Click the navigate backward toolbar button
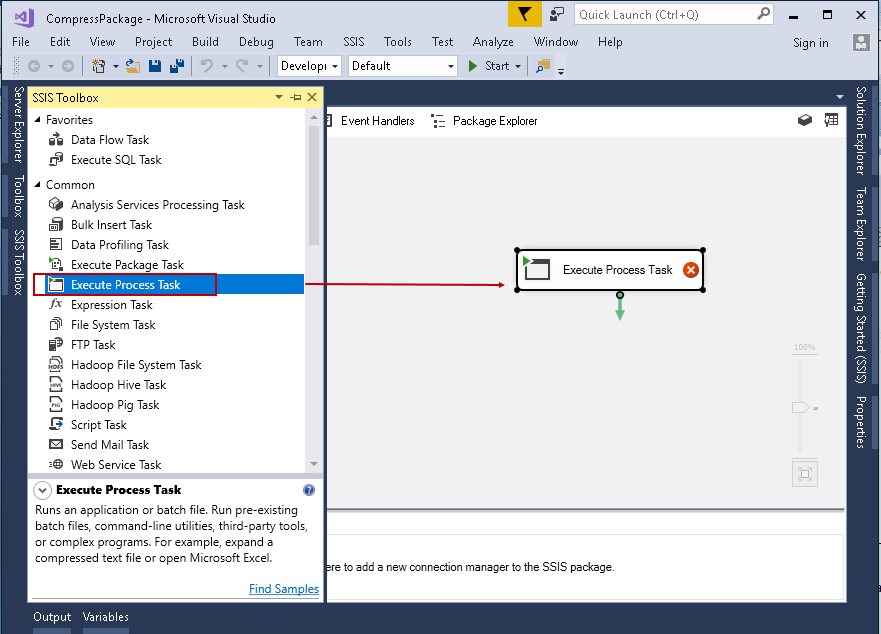 tap(34, 66)
